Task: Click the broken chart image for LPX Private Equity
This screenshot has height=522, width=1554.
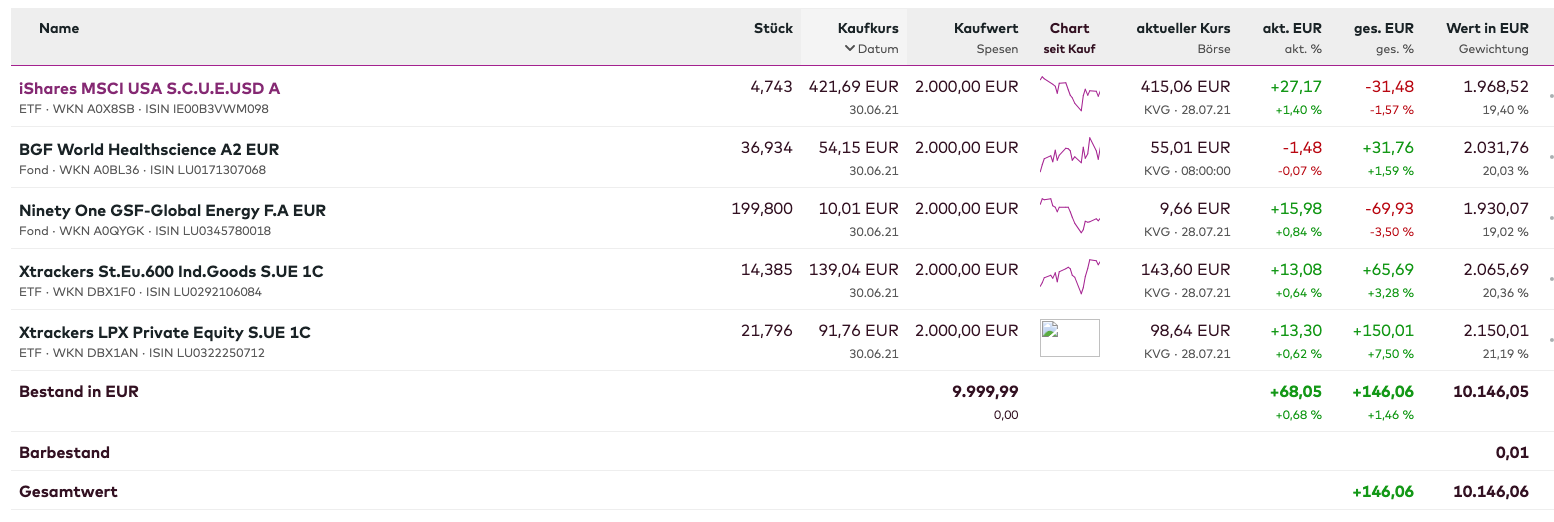Action: [1069, 338]
